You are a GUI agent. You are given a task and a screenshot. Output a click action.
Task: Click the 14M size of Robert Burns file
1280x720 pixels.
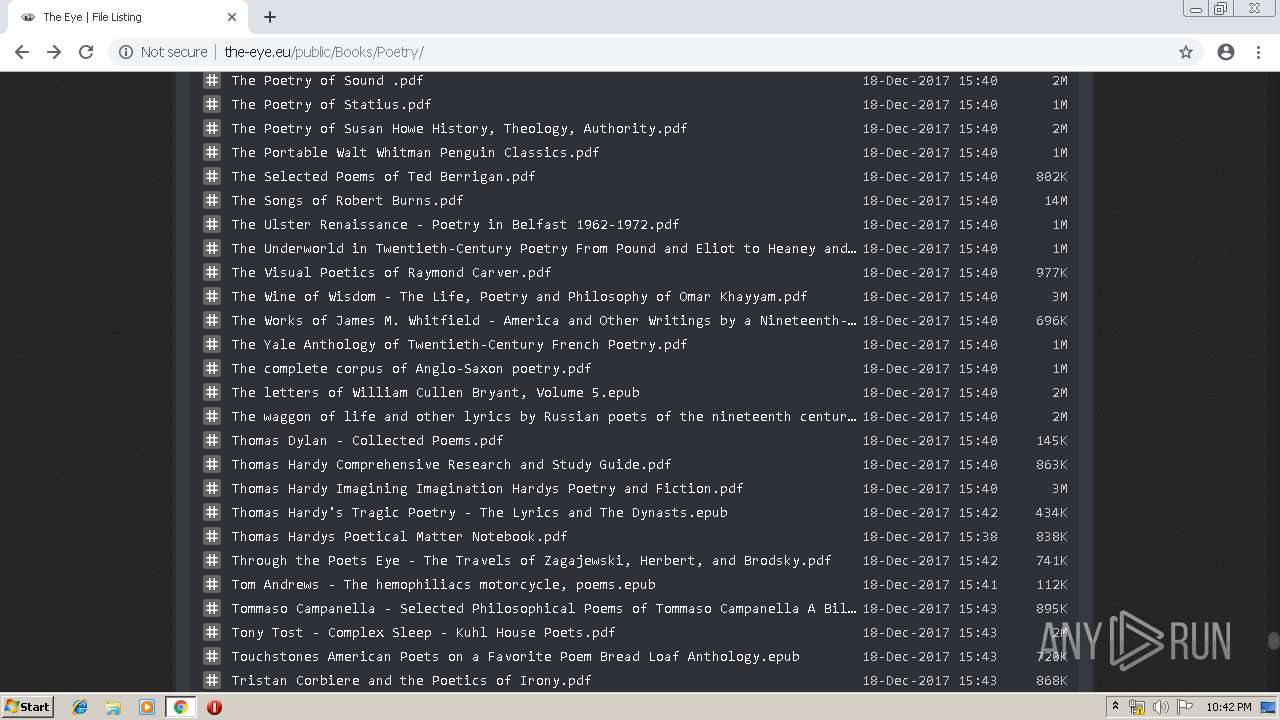click(x=1055, y=200)
